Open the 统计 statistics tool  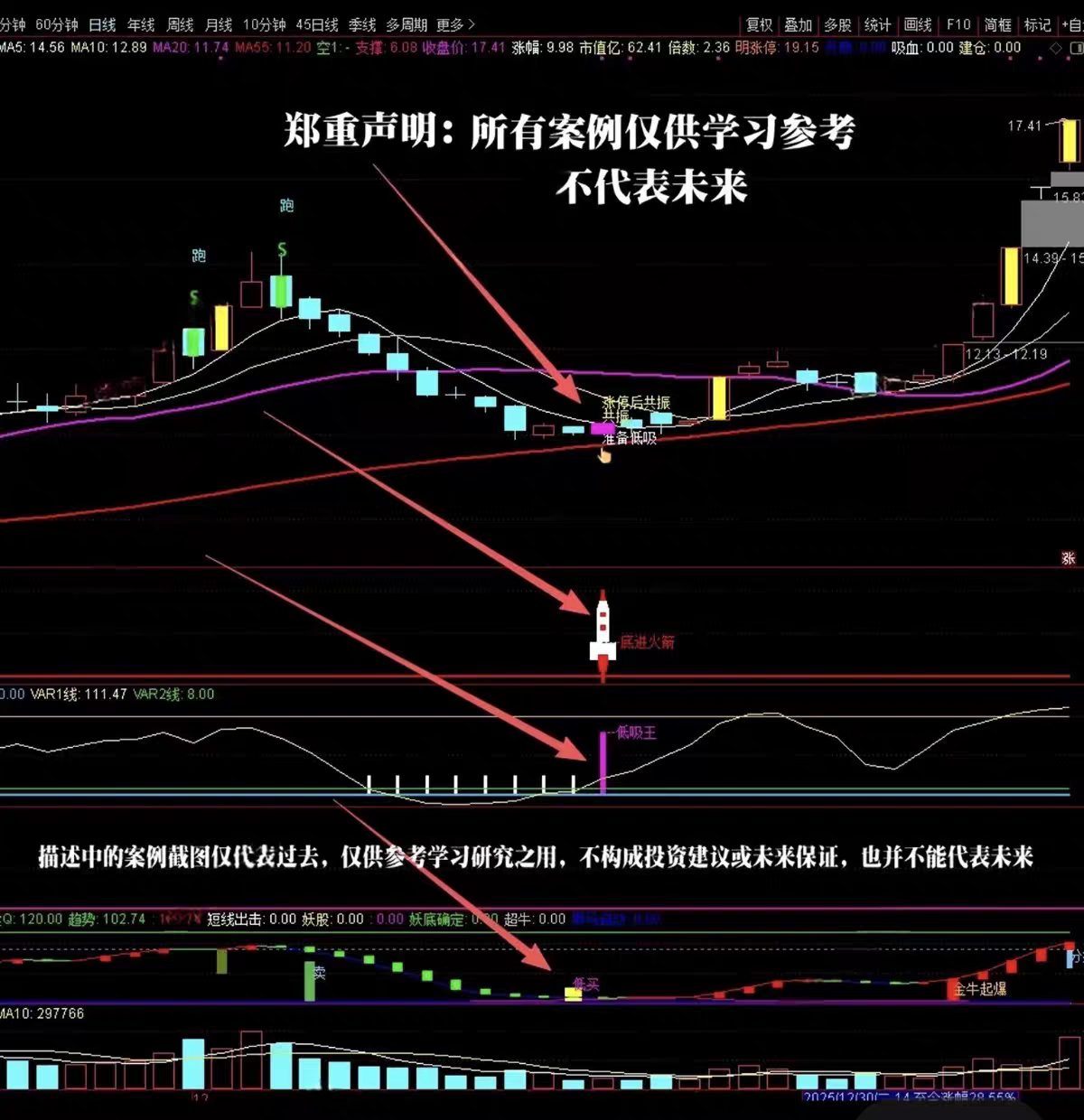tap(877, 25)
